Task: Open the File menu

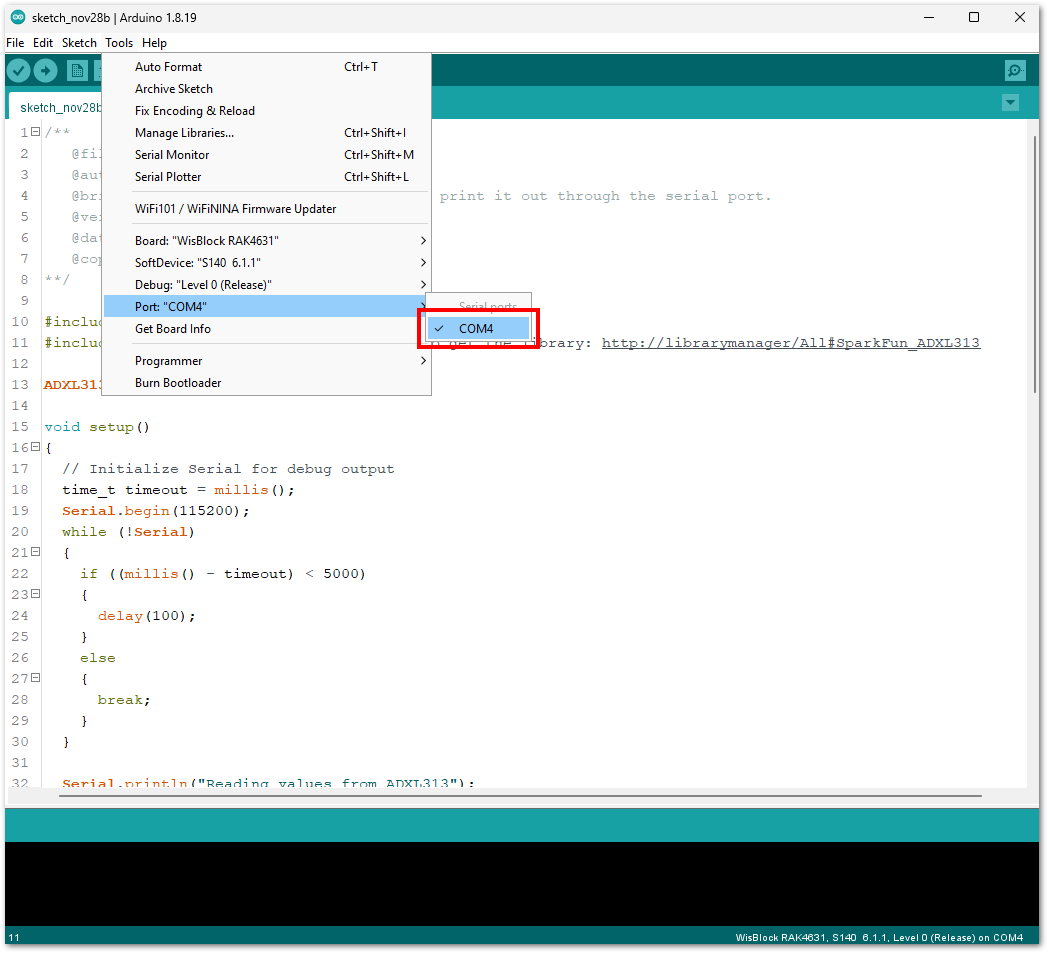Action: [x=15, y=43]
